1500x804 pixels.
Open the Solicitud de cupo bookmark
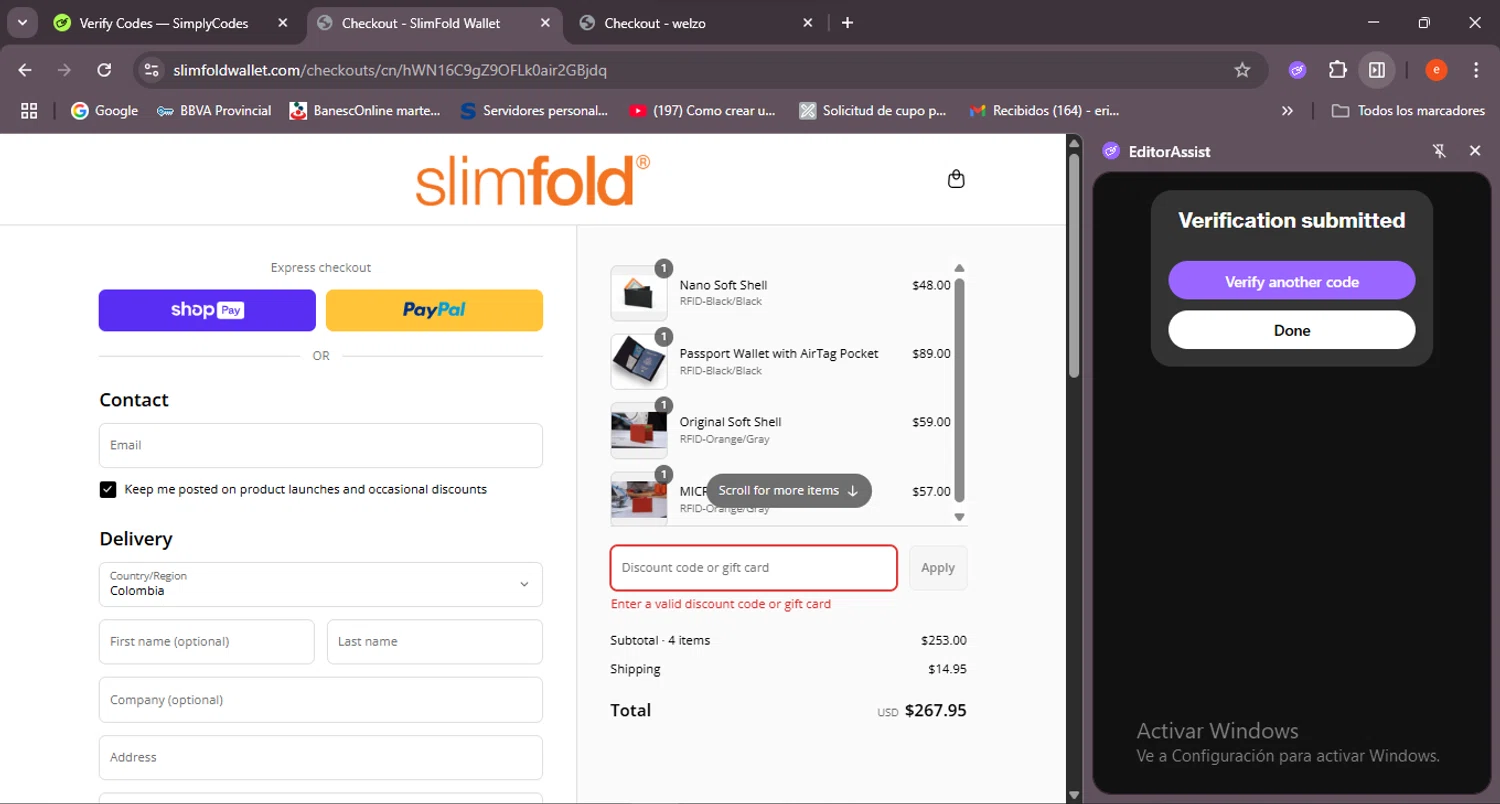pyautogui.click(x=873, y=111)
